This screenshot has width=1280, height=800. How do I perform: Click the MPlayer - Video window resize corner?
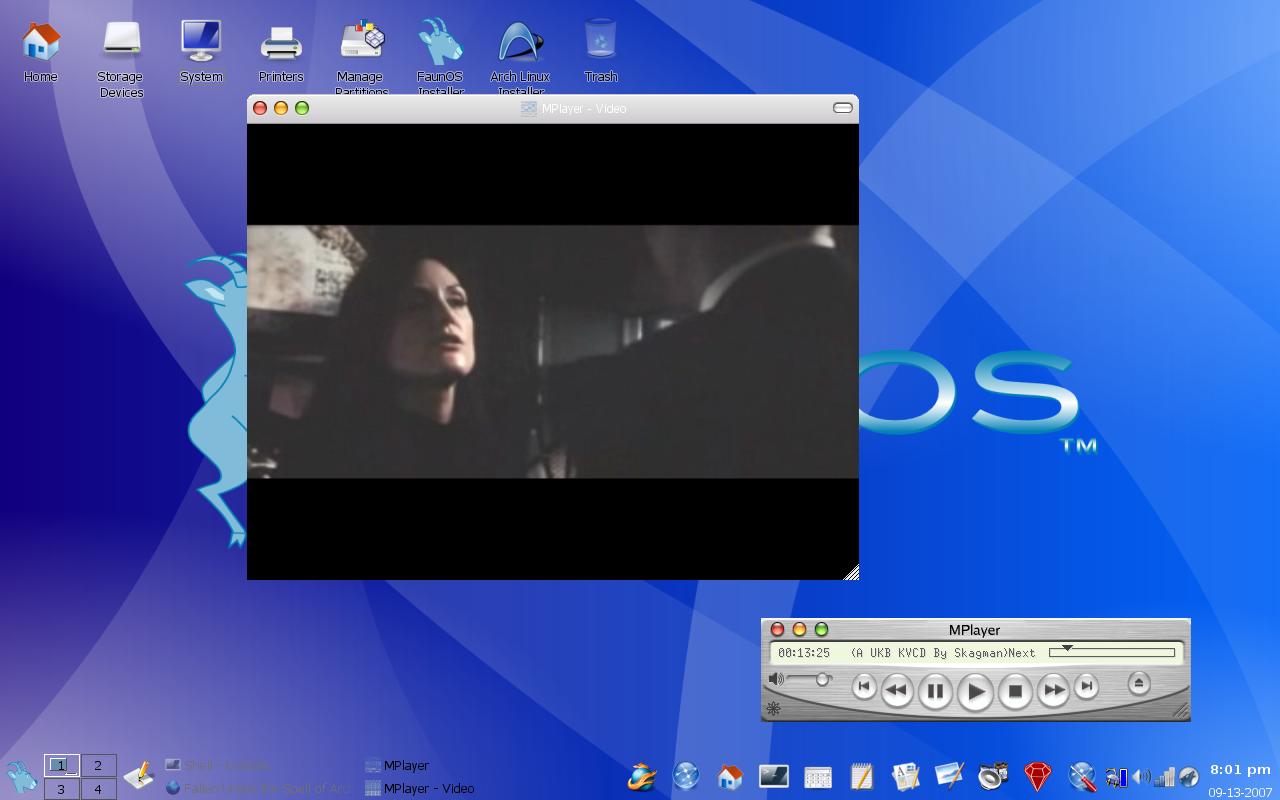point(851,572)
